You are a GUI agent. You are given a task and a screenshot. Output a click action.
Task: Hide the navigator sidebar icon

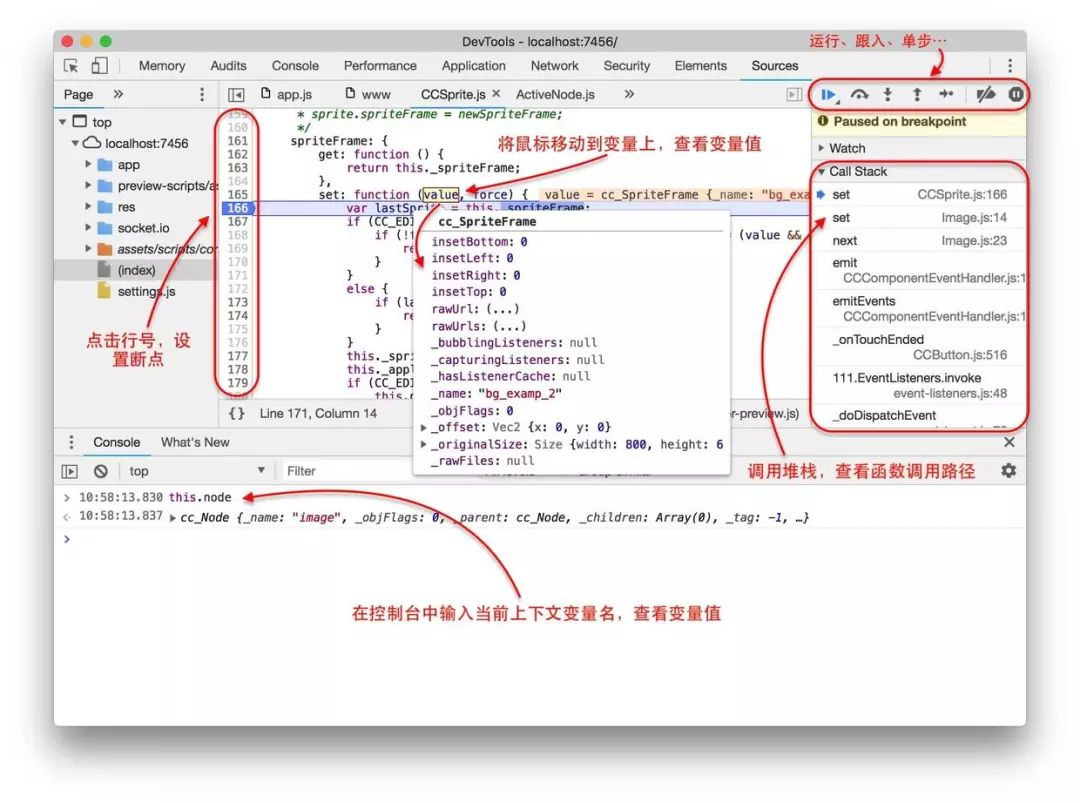[x=236, y=94]
